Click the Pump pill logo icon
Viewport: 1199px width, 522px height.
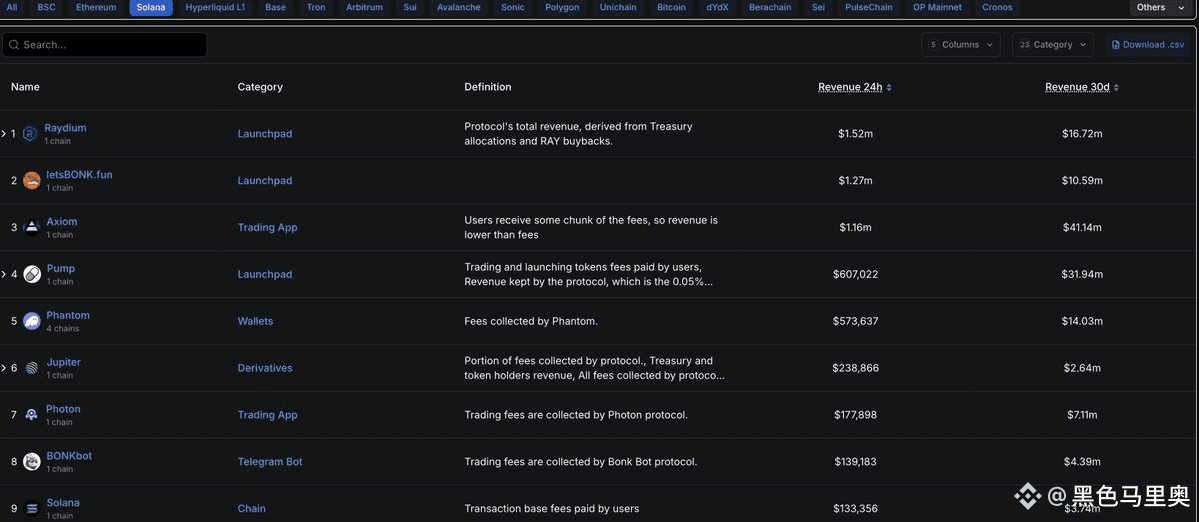point(31,274)
